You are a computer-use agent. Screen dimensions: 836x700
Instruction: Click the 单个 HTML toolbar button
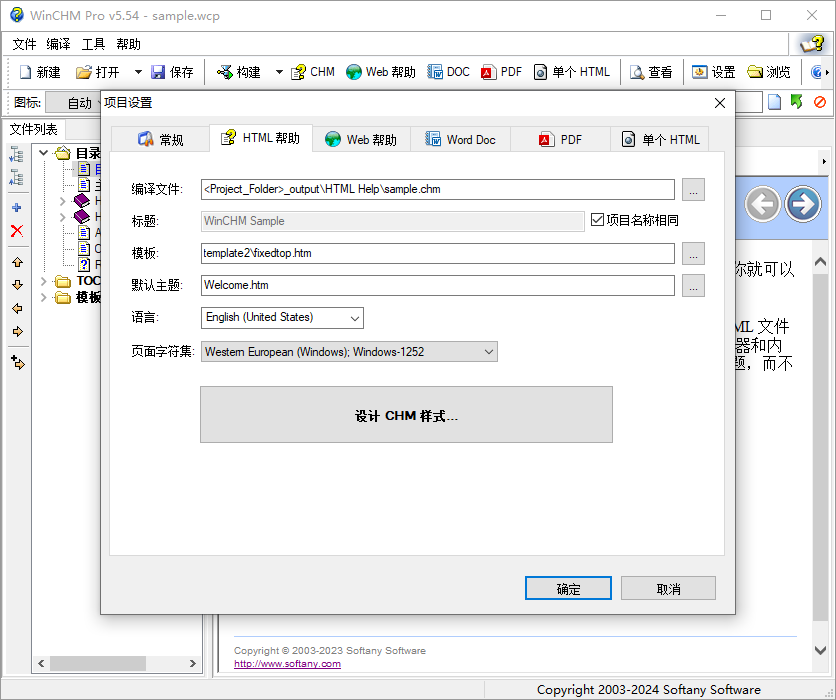[x=571, y=72]
